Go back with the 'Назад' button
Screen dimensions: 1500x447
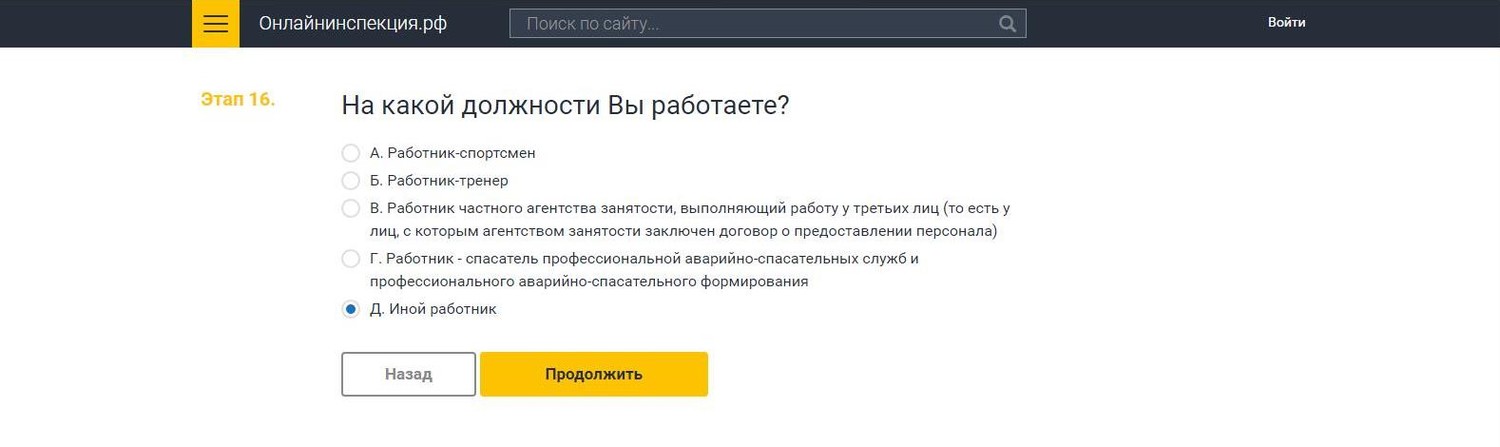click(408, 374)
